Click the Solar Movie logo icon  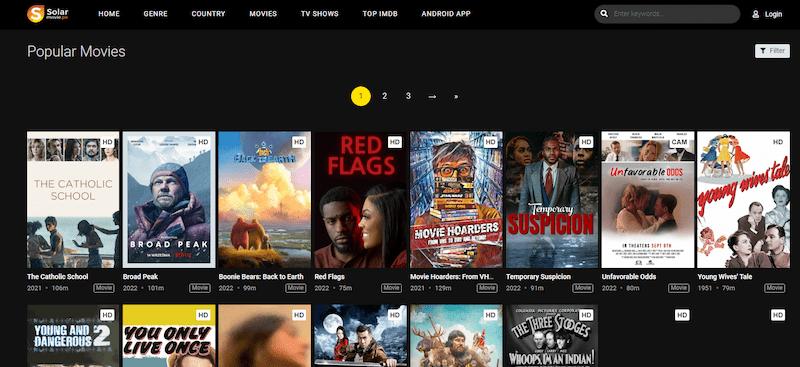pos(47,14)
